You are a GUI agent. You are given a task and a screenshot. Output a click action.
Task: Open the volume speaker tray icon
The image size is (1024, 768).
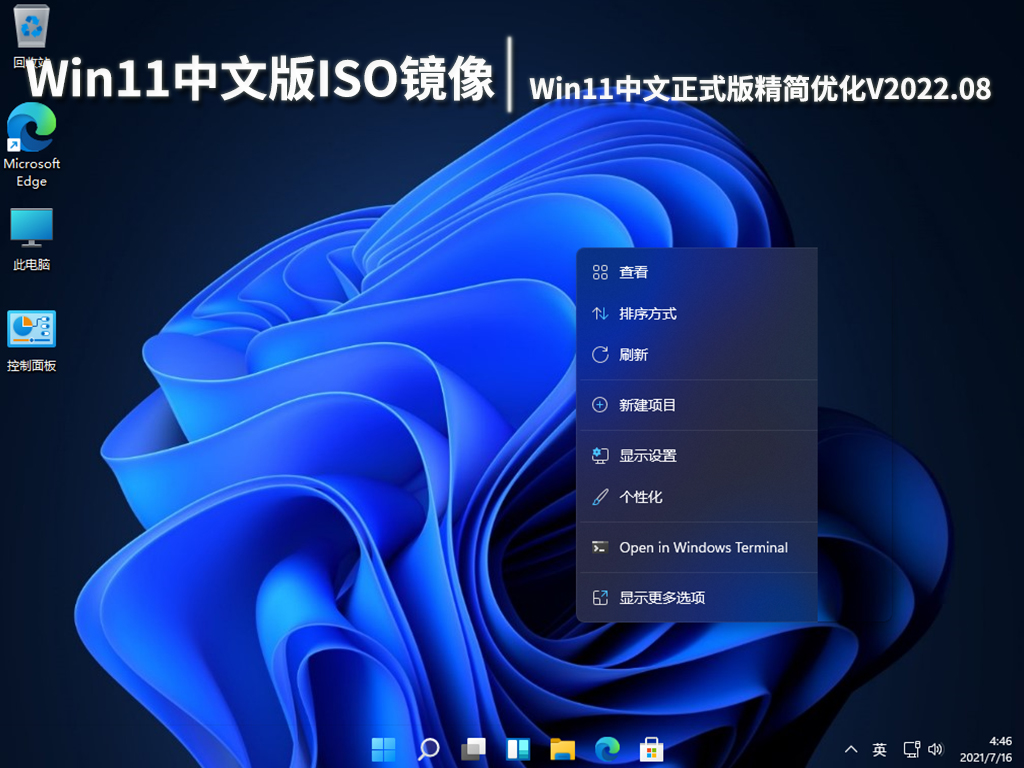click(x=935, y=749)
